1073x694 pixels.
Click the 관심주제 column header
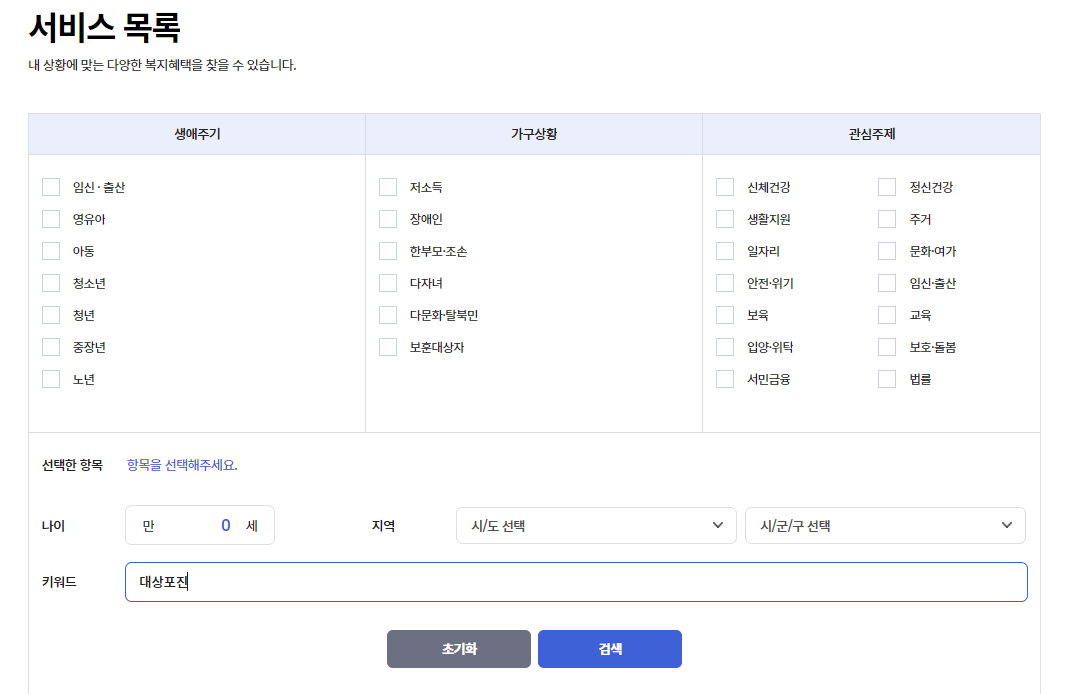(872, 134)
